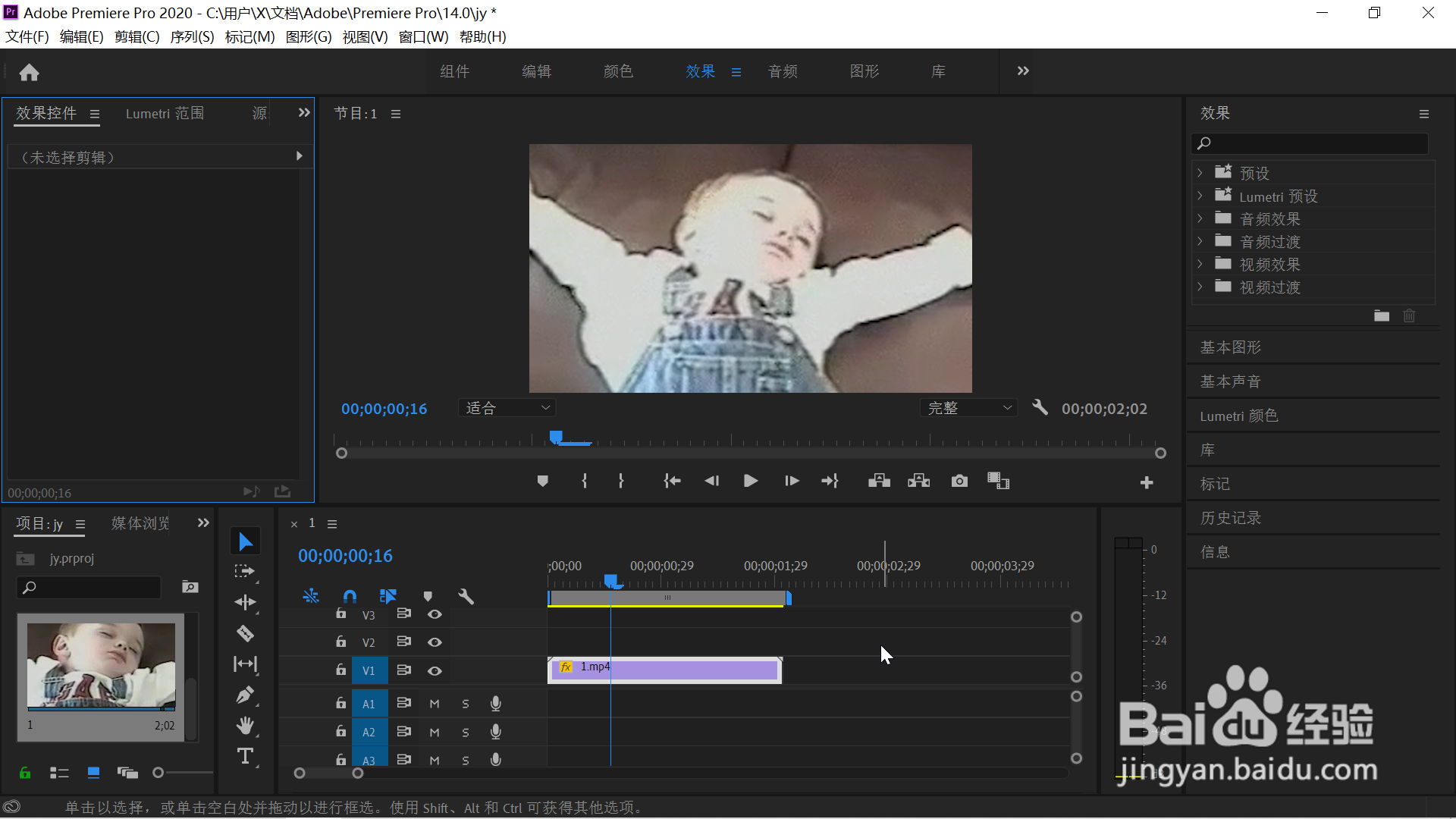This screenshot has width=1456, height=819.
Task: Toggle V1 track output eye icon
Action: click(x=435, y=671)
